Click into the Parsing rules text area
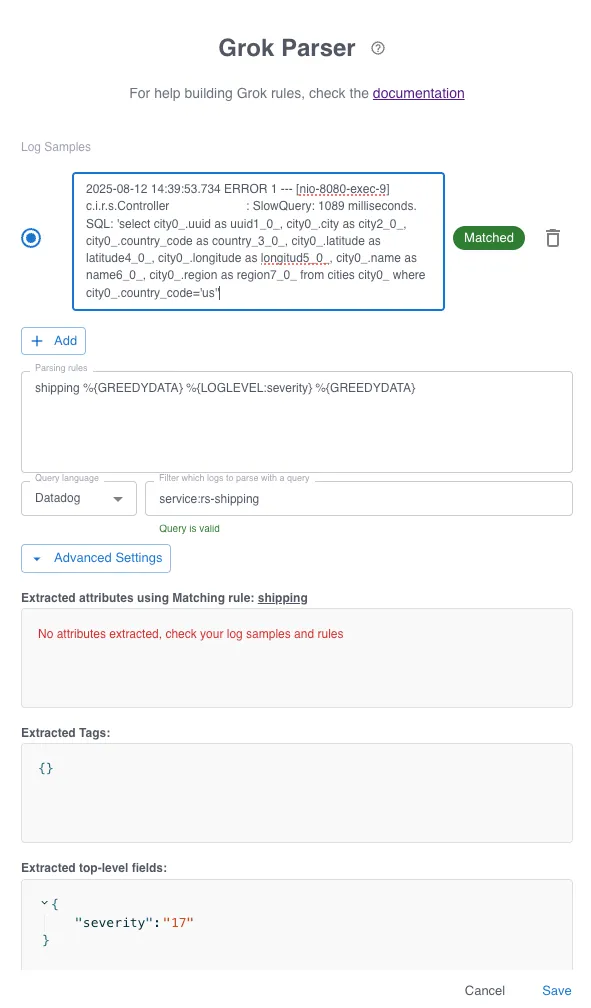Viewport: 591px width, 1008px height. tap(296, 422)
